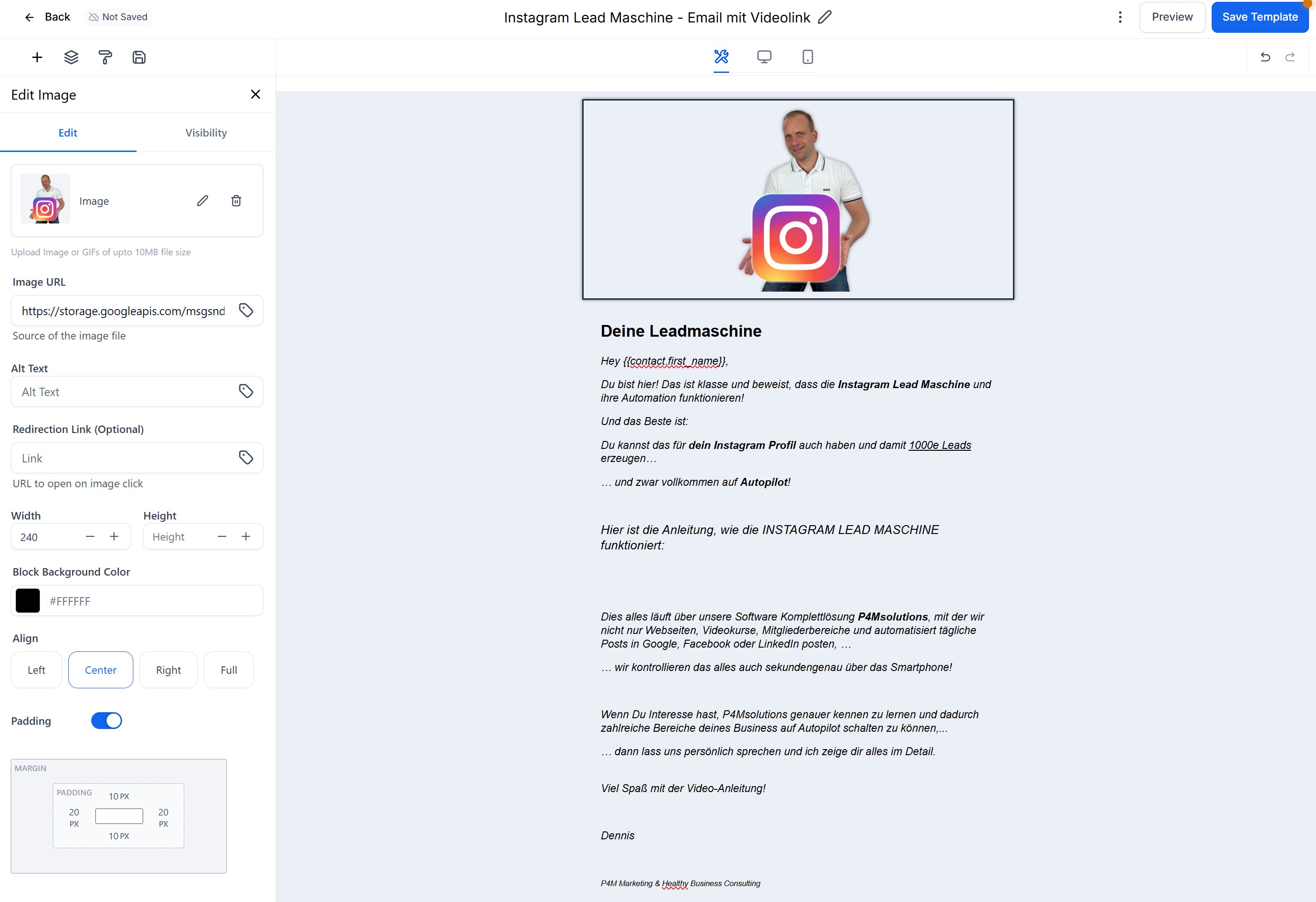Delete image with trash icon
This screenshot has width=1316, height=902.
236,201
